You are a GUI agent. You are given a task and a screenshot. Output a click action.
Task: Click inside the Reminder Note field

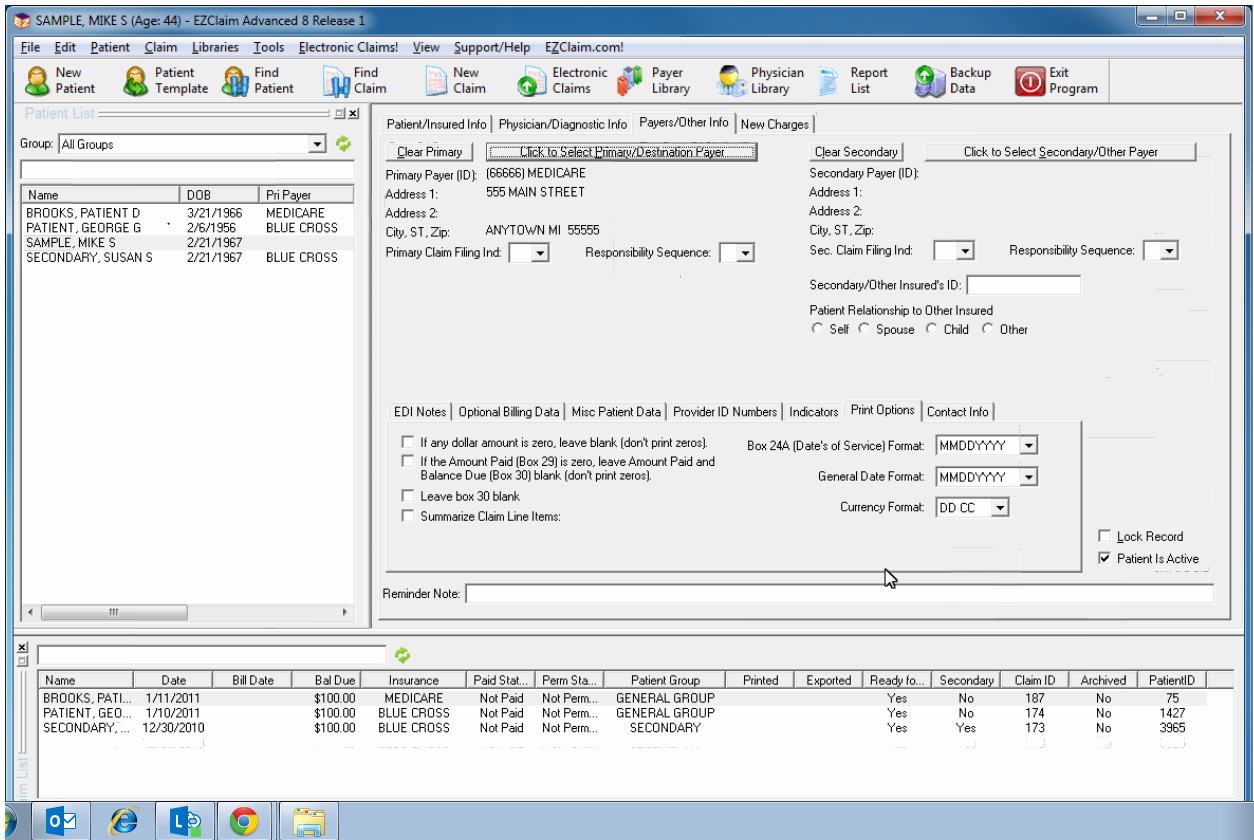[700, 593]
